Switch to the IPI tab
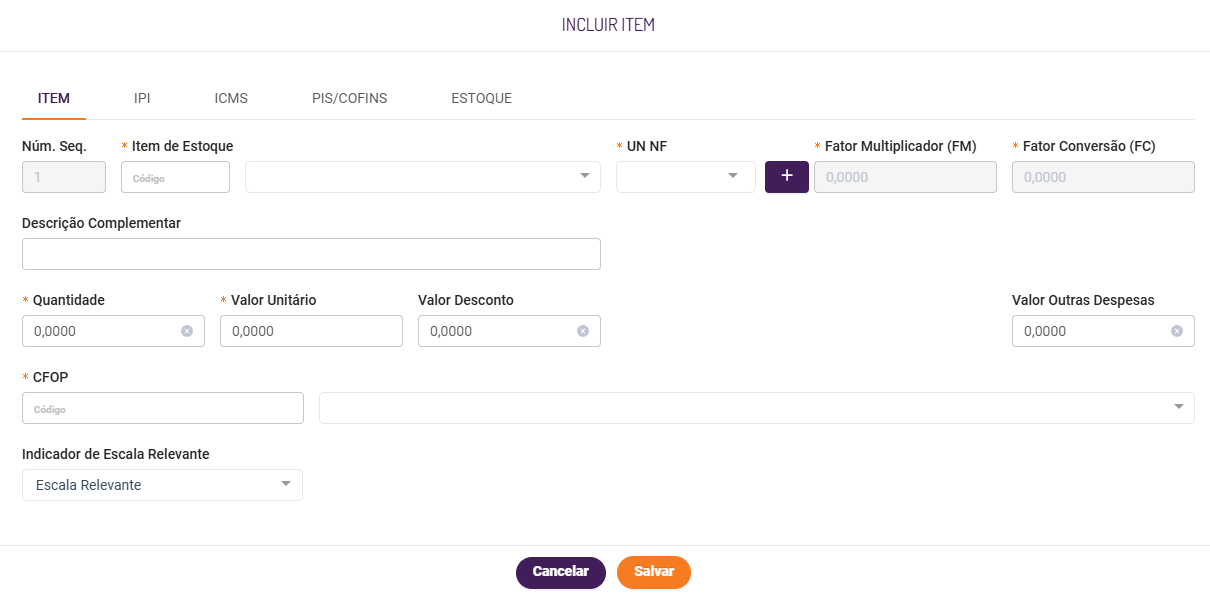 click(x=142, y=98)
